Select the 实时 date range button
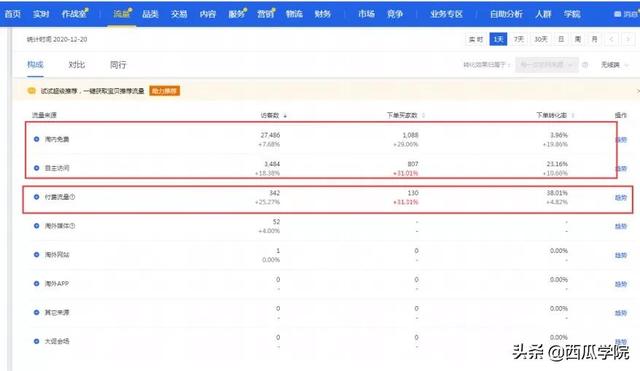Screen dimensions: 640x371 tap(476, 39)
